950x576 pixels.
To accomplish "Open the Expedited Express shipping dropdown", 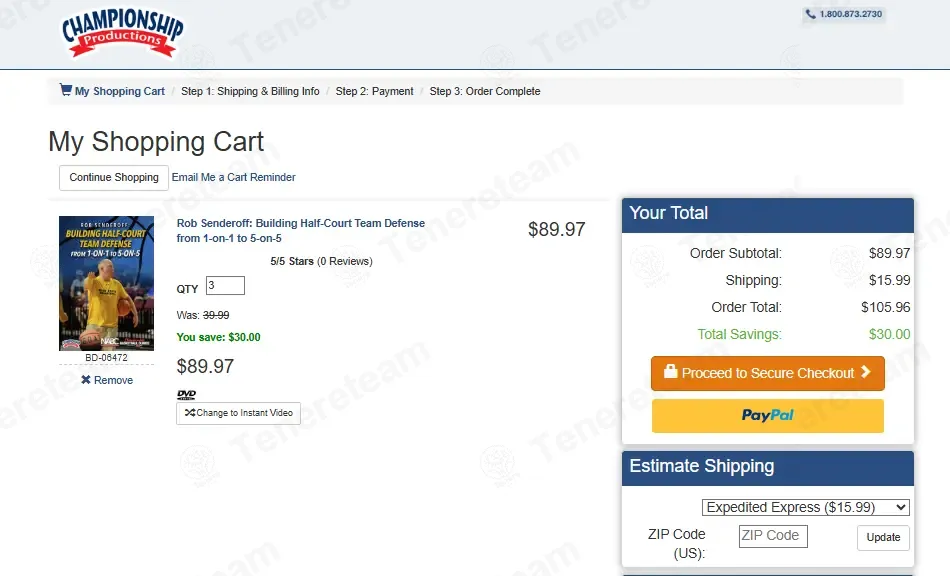I will (805, 507).
